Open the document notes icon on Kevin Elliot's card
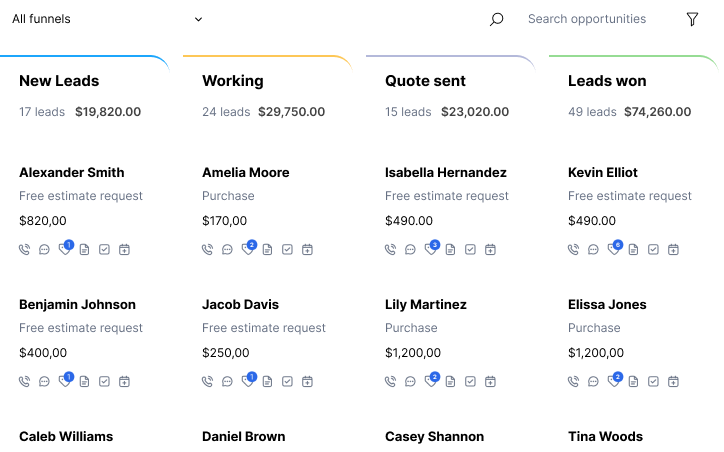The width and height of the screenshot is (724, 452). [x=634, y=250]
